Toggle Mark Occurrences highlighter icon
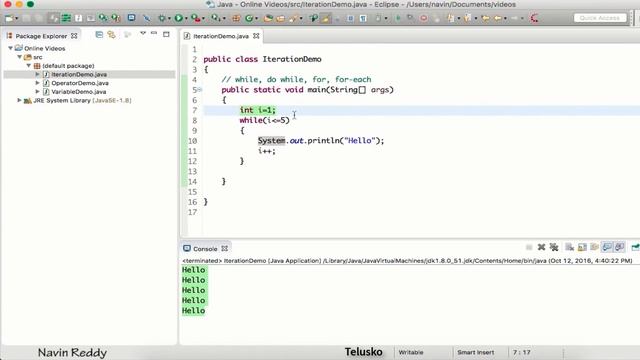 pyautogui.click(x=326, y=18)
